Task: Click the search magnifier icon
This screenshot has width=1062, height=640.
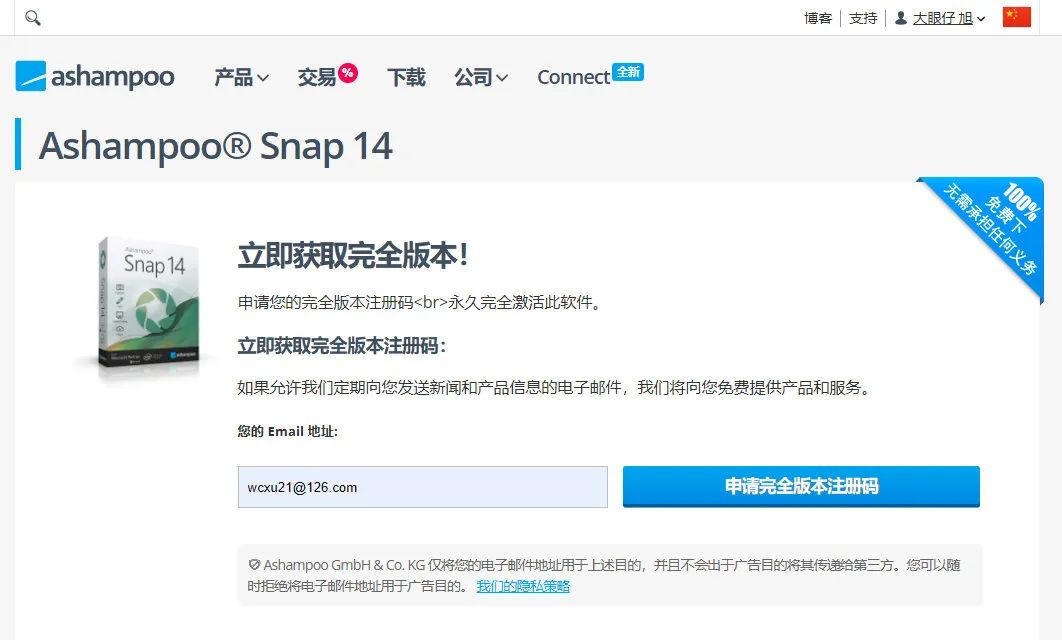Action: [x=33, y=18]
